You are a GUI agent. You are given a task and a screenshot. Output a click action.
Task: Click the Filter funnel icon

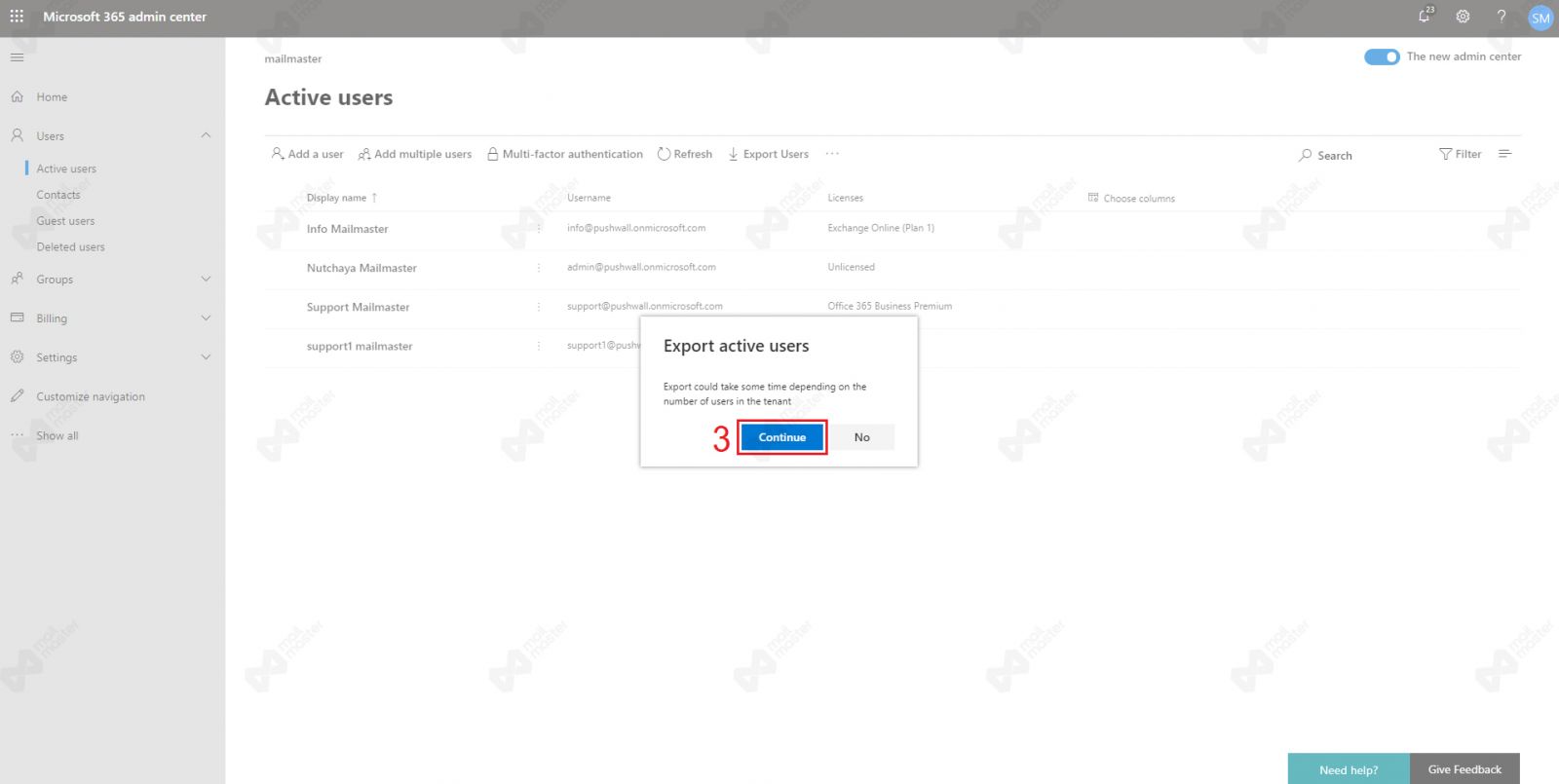pos(1445,154)
